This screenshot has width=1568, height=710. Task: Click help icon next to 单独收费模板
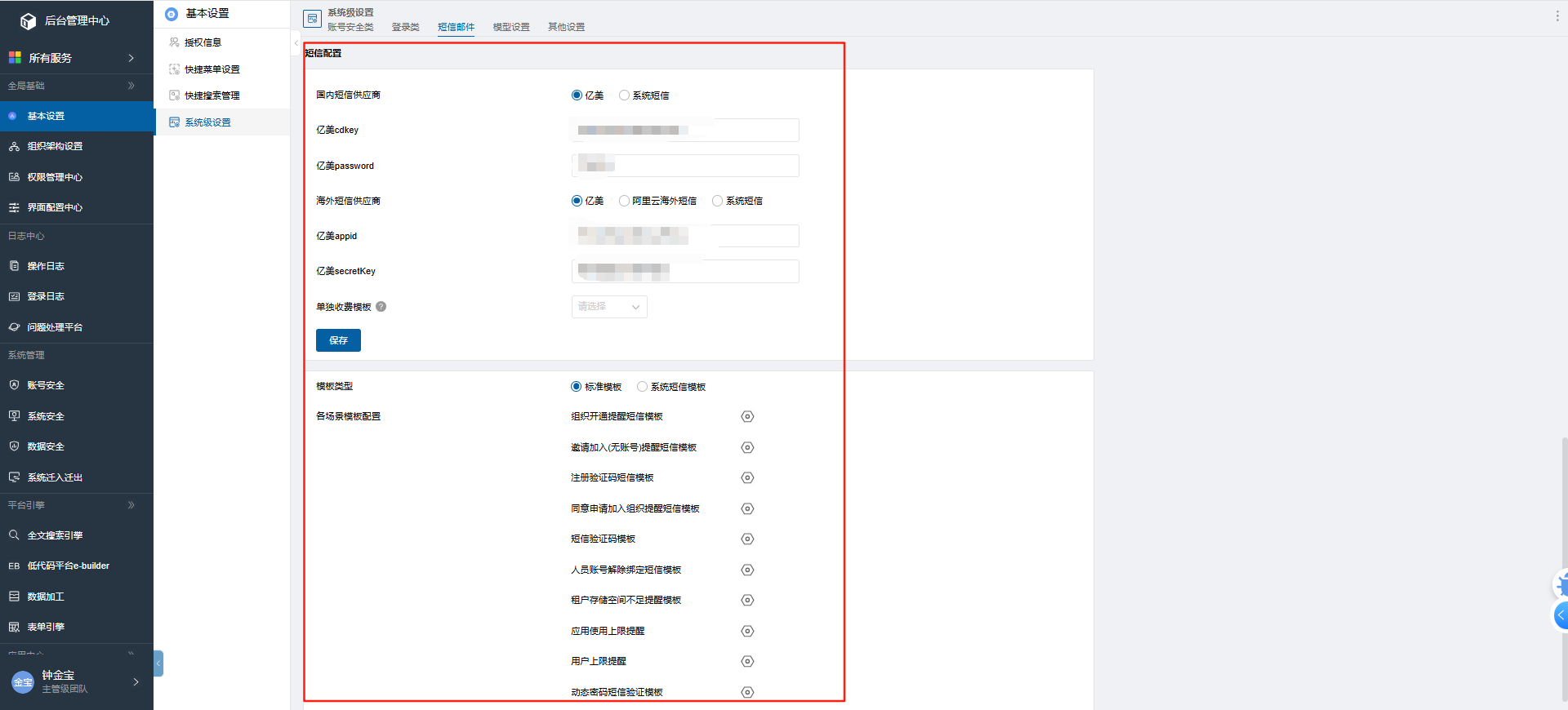[x=381, y=307]
